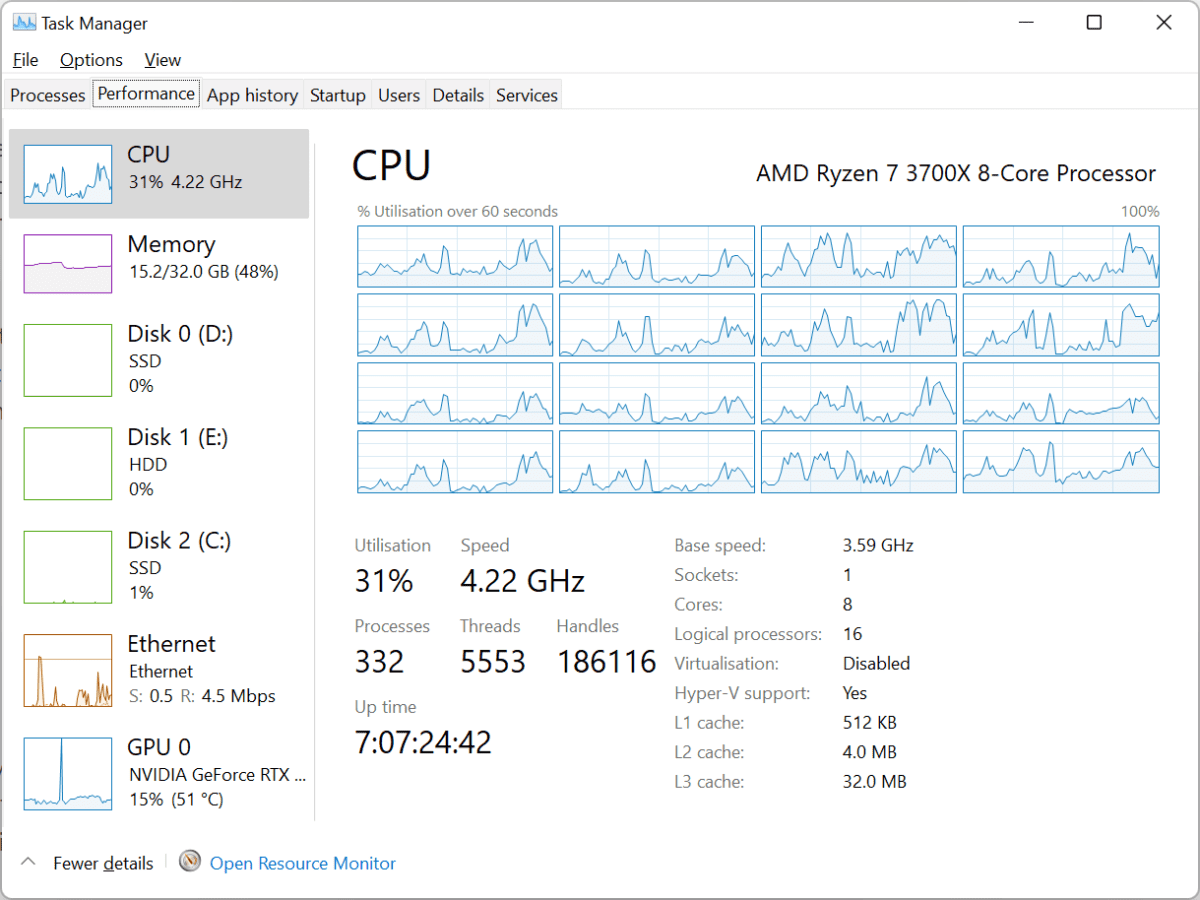Click the '% Utilisation over 60 seconds' label

pos(458,211)
